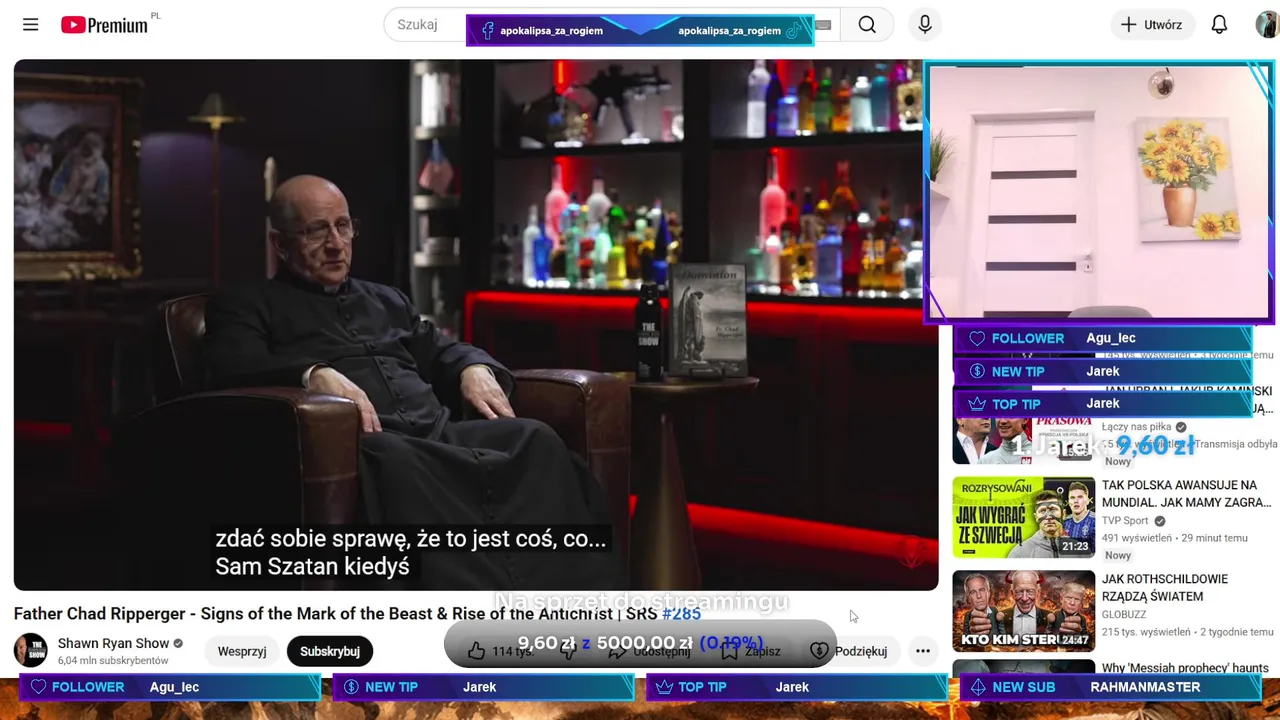Click the 21:23 duration badge
This screenshot has width=1280, height=720.
tap(1075, 547)
